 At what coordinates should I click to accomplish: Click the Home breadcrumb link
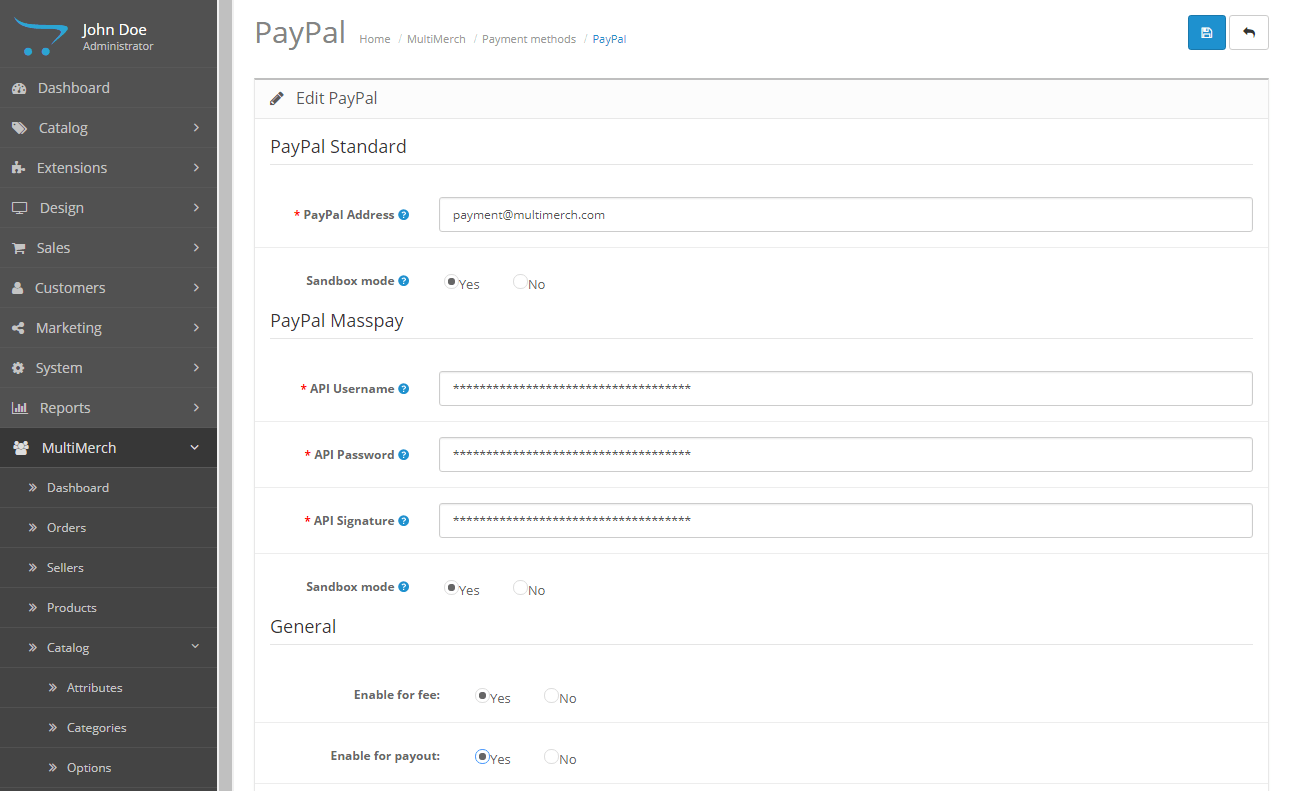click(375, 39)
